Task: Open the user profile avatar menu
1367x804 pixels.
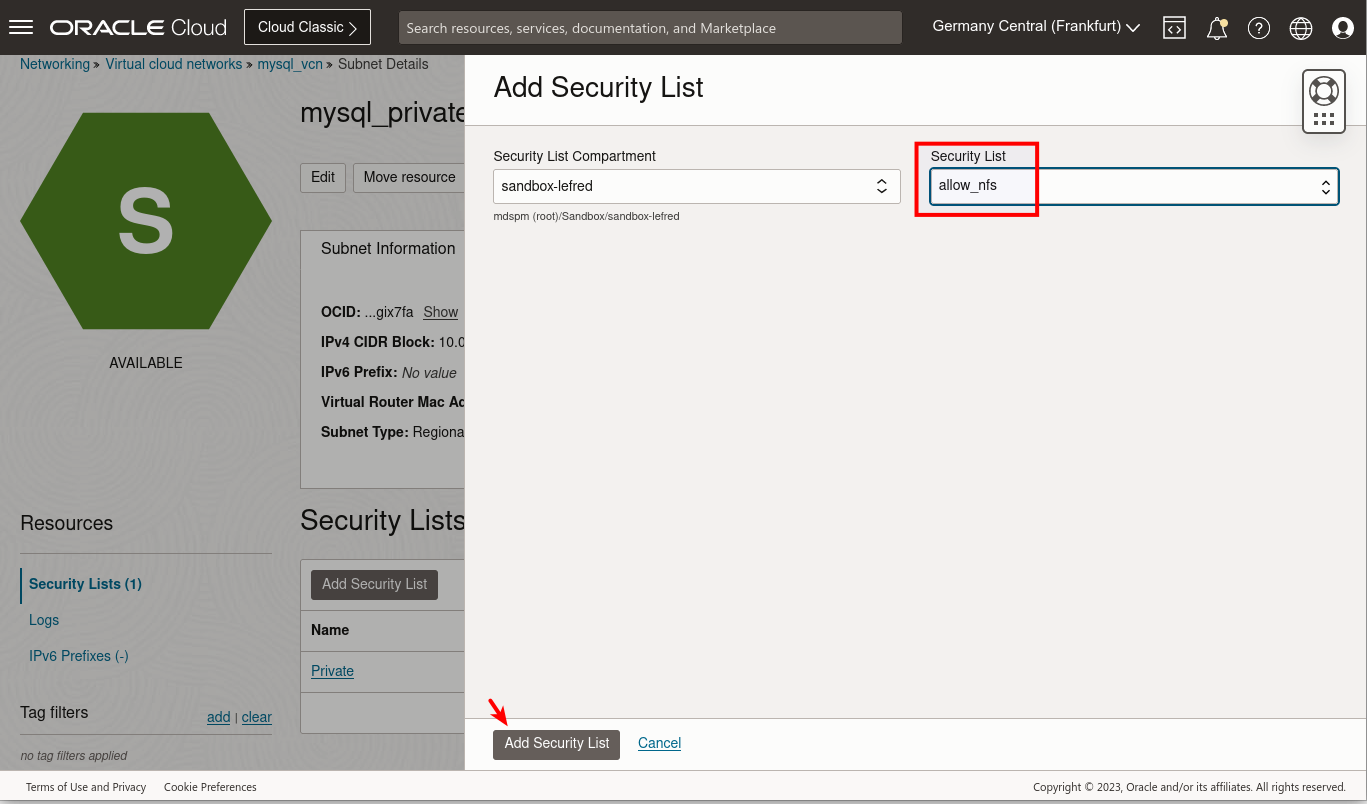Action: pos(1342,28)
